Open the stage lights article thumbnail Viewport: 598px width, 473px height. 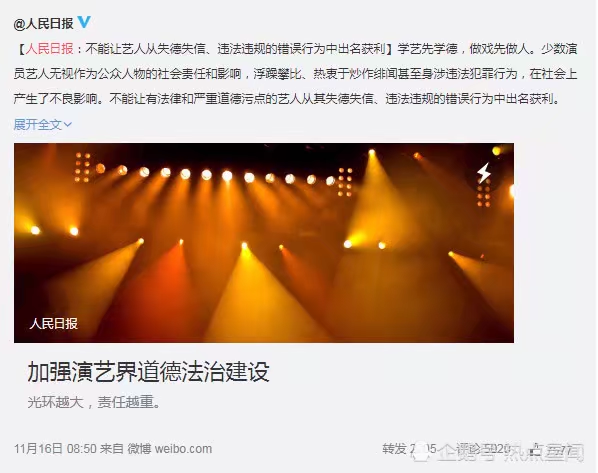264,243
